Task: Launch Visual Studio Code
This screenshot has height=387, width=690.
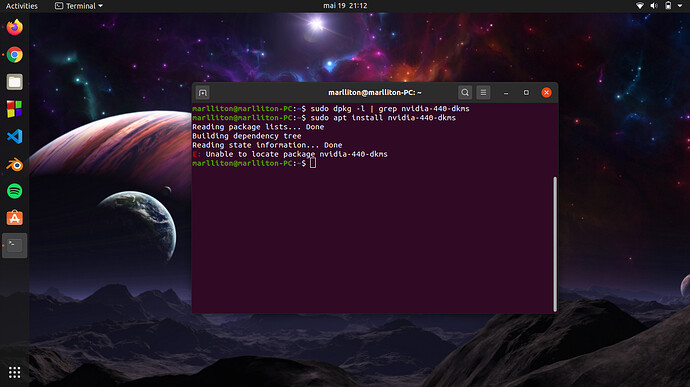Action: click(x=15, y=136)
